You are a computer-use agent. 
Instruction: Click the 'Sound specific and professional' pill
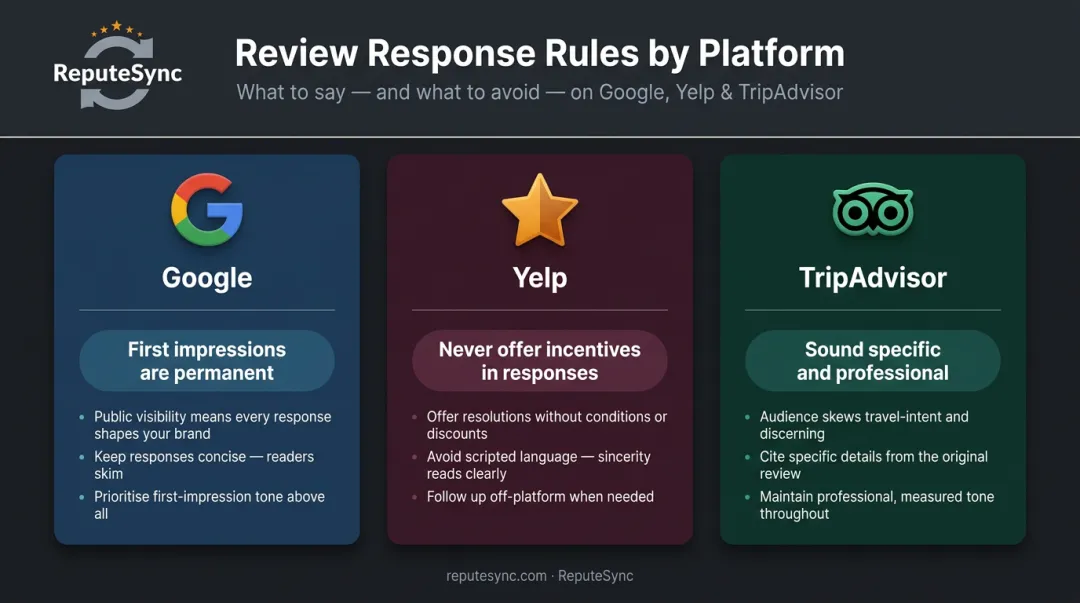[x=873, y=360]
